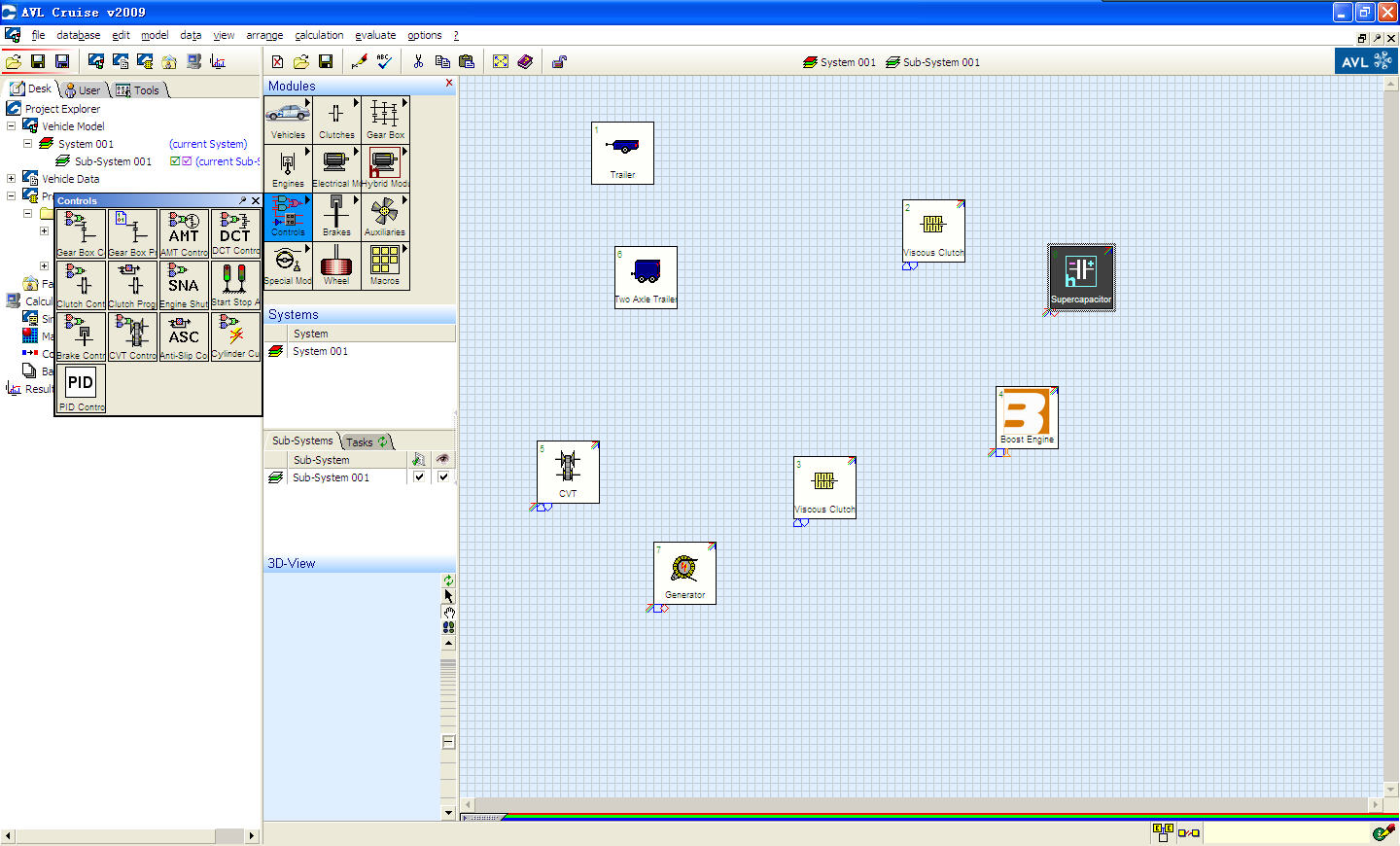Click the paste clipboard icon
The width and height of the screenshot is (1400, 846).
coord(467,61)
